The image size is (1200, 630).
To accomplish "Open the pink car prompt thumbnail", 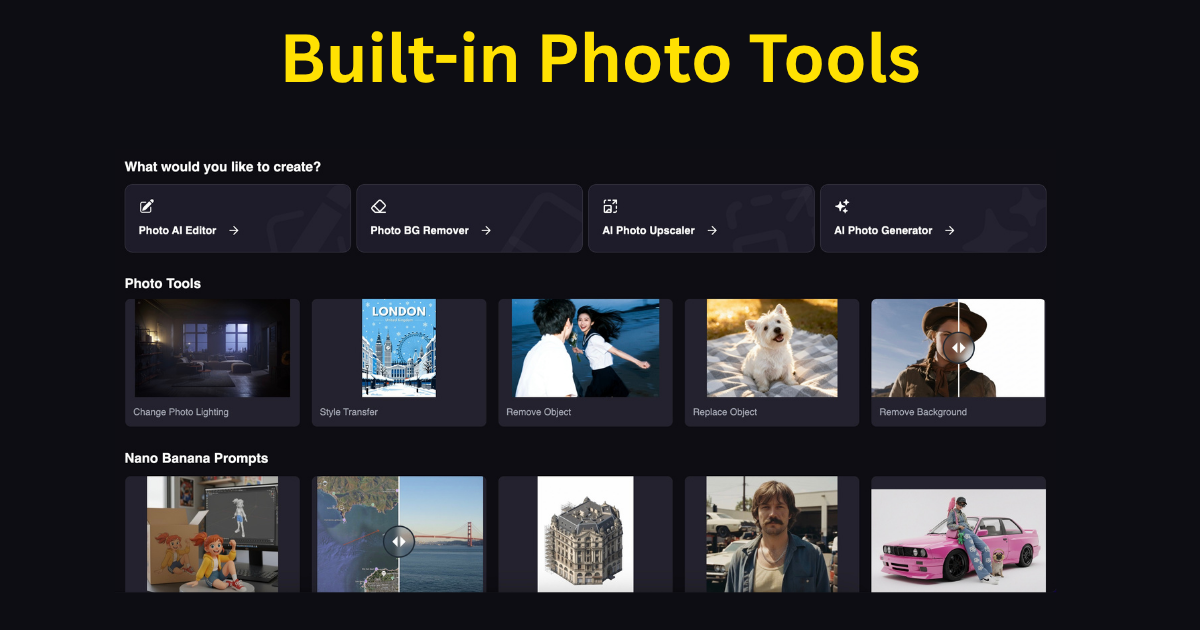I will [958, 540].
